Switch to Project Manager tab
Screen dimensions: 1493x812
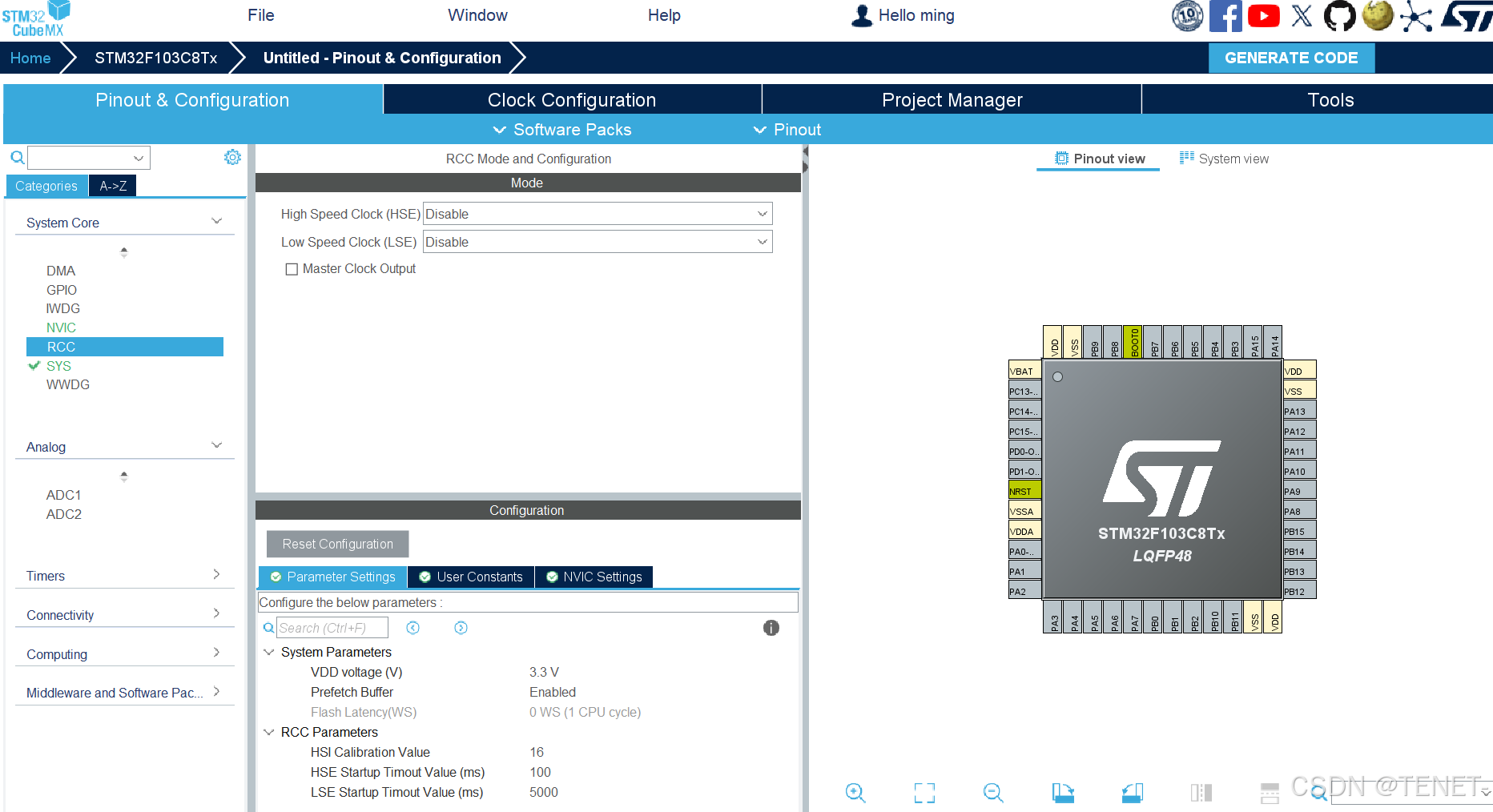(952, 100)
